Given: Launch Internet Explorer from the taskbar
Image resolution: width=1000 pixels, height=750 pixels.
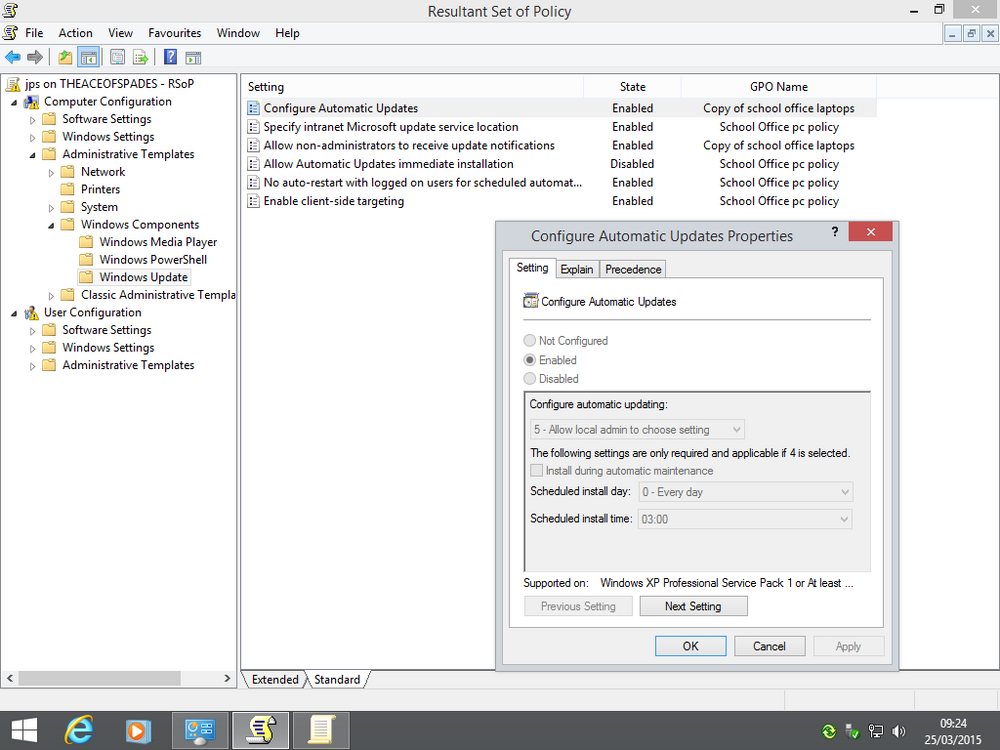Looking at the screenshot, I should click(x=79, y=730).
